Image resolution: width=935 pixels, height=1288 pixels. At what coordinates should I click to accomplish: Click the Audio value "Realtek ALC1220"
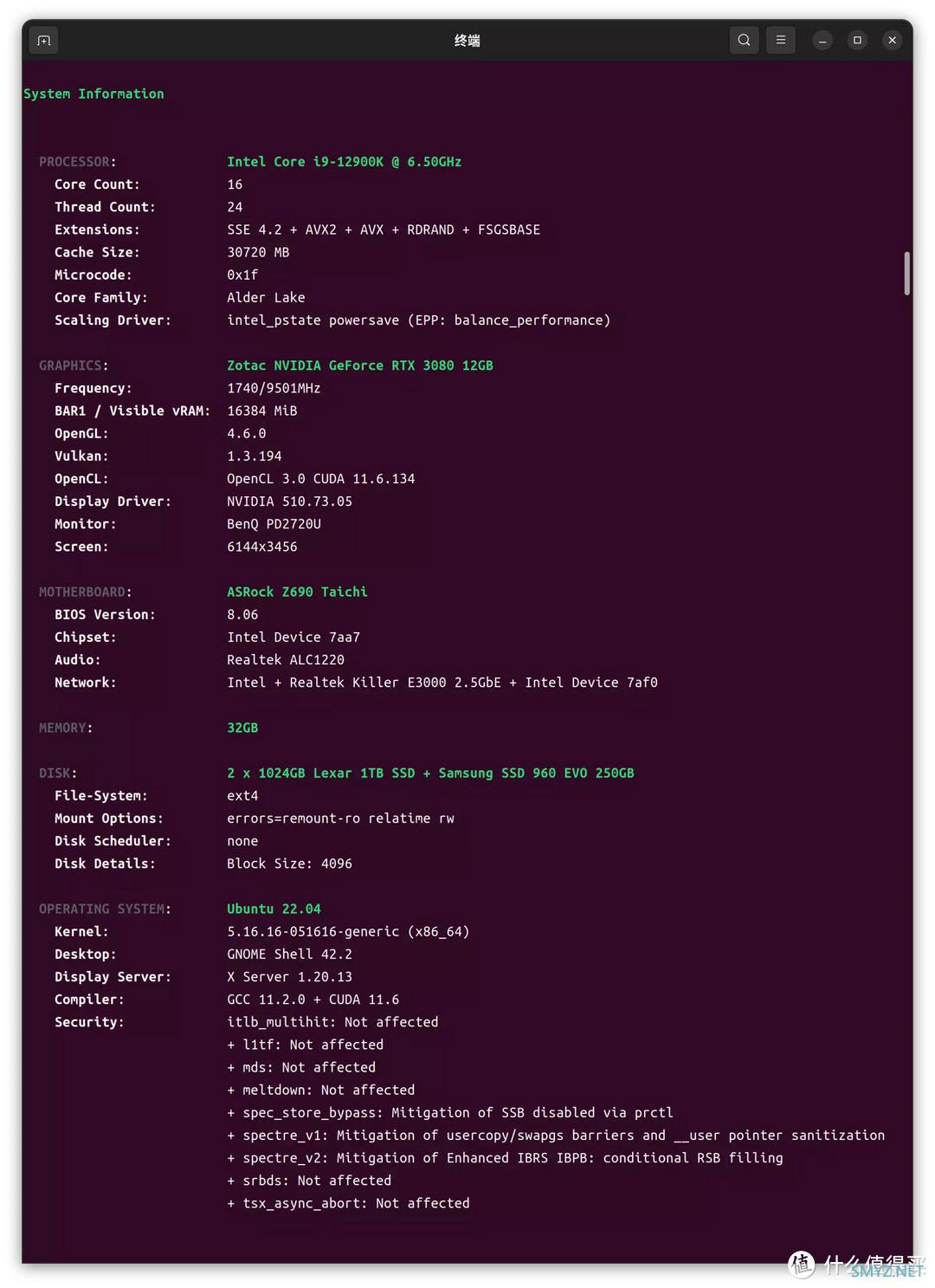[286, 660]
